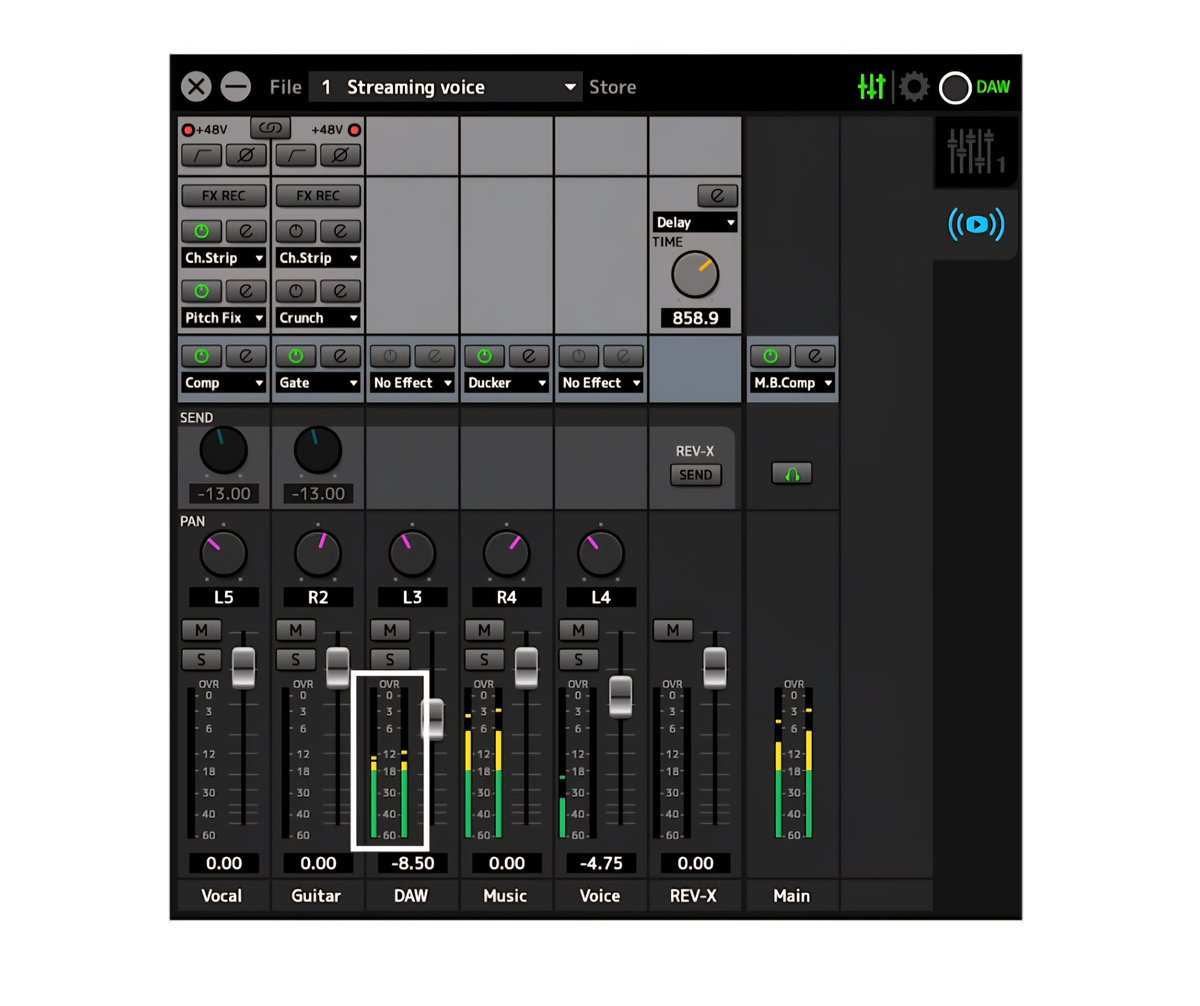1200x1006 pixels.
Task: Open settings via the gear icon
Action: 914,87
